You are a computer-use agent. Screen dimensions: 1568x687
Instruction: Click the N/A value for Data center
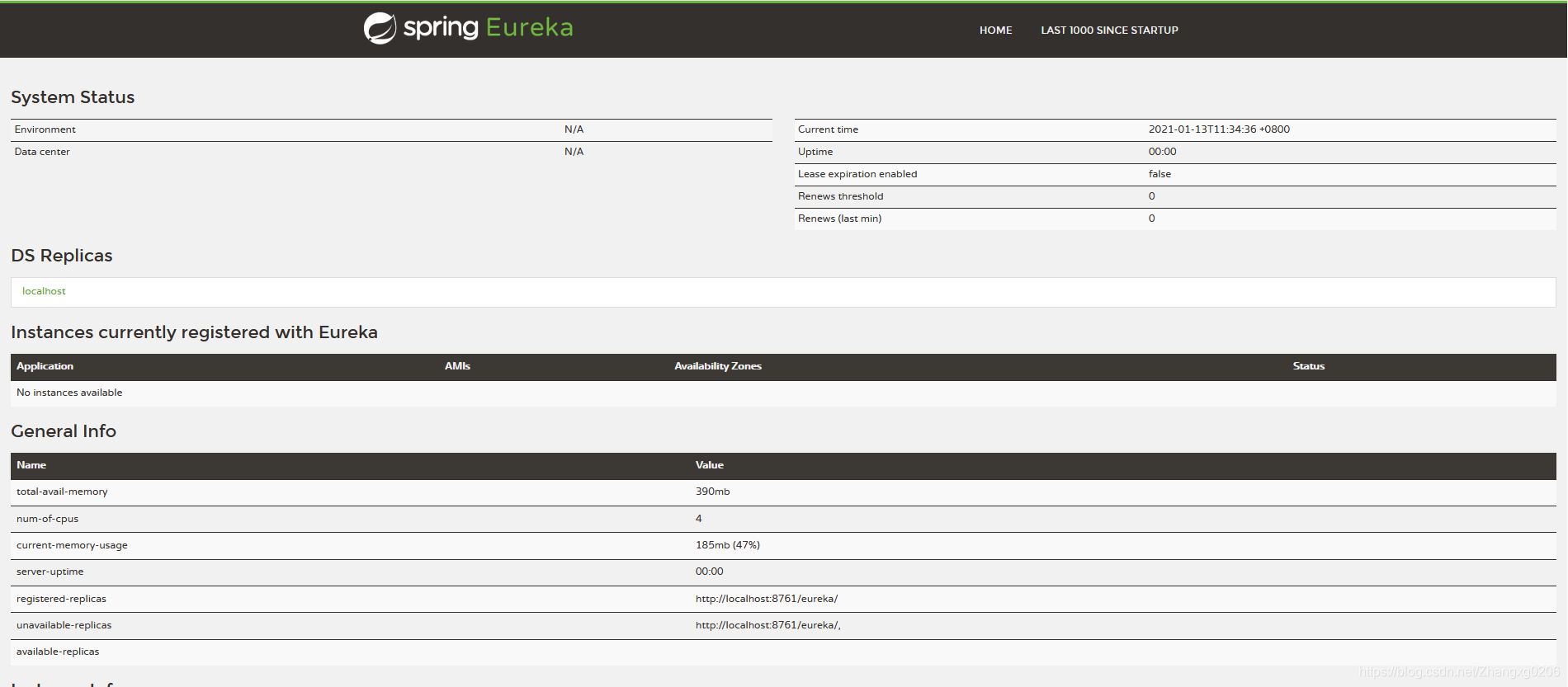point(574,152)
